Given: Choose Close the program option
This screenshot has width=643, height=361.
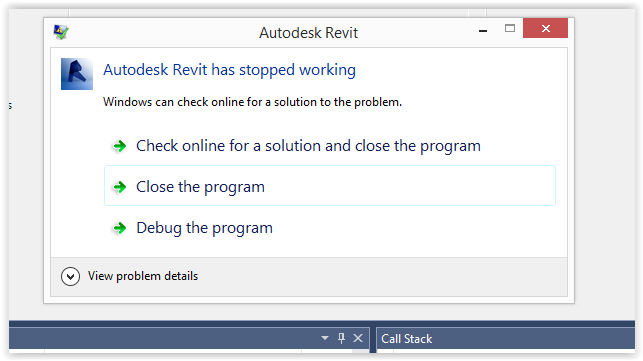Looking at the screenshot, I should (330, 186).
